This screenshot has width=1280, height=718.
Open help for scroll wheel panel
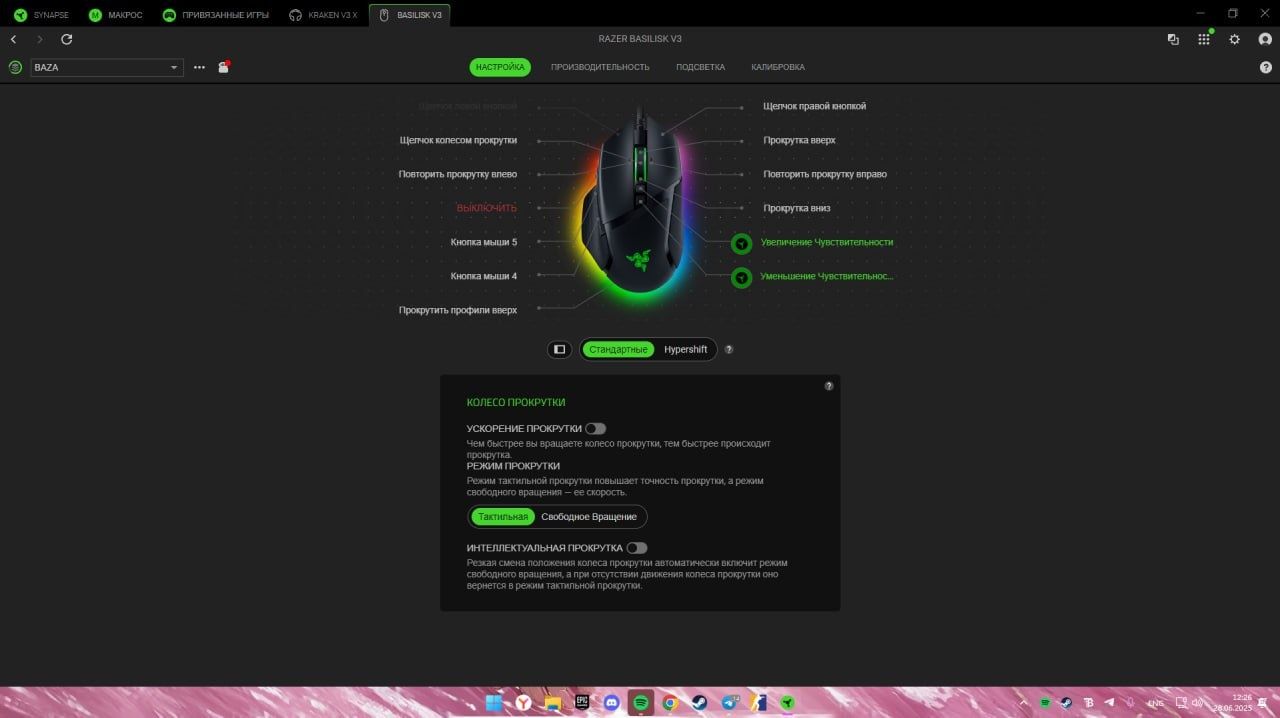[829, 385]
